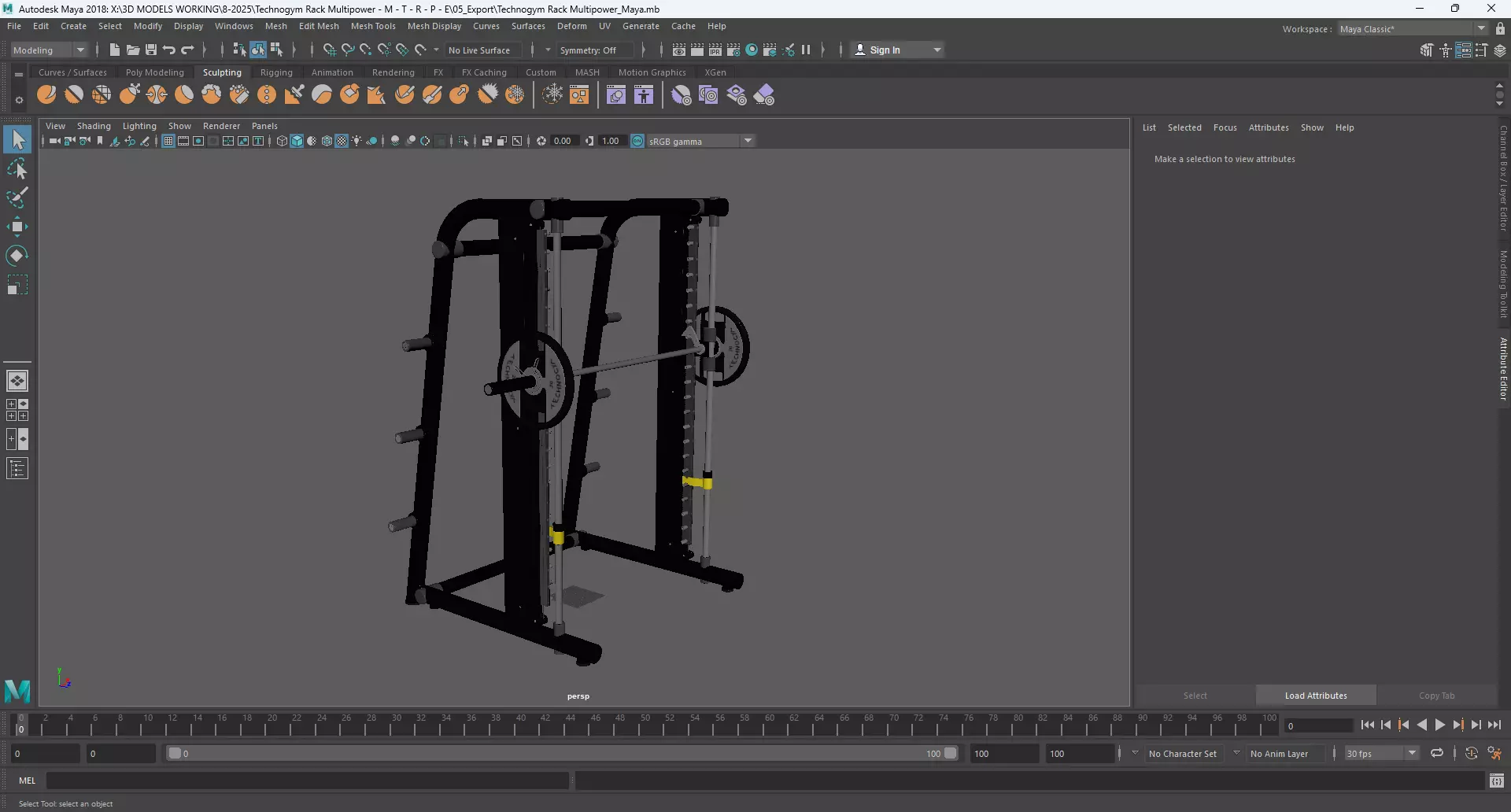Choose the Spray sculpt brush
The width and height of the screenshot is (1511, 812).
239,95
